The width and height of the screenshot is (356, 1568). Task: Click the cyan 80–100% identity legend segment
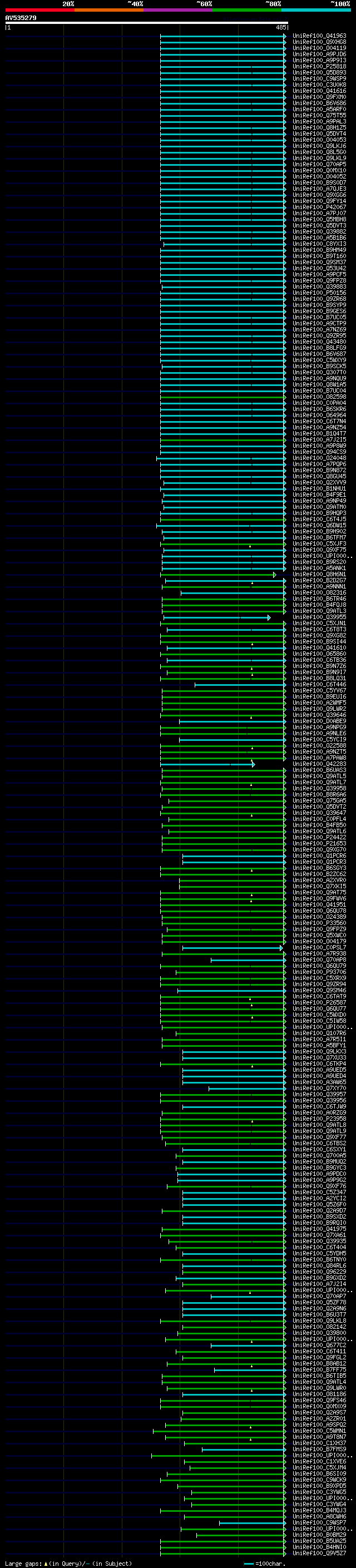click(317, 10)
